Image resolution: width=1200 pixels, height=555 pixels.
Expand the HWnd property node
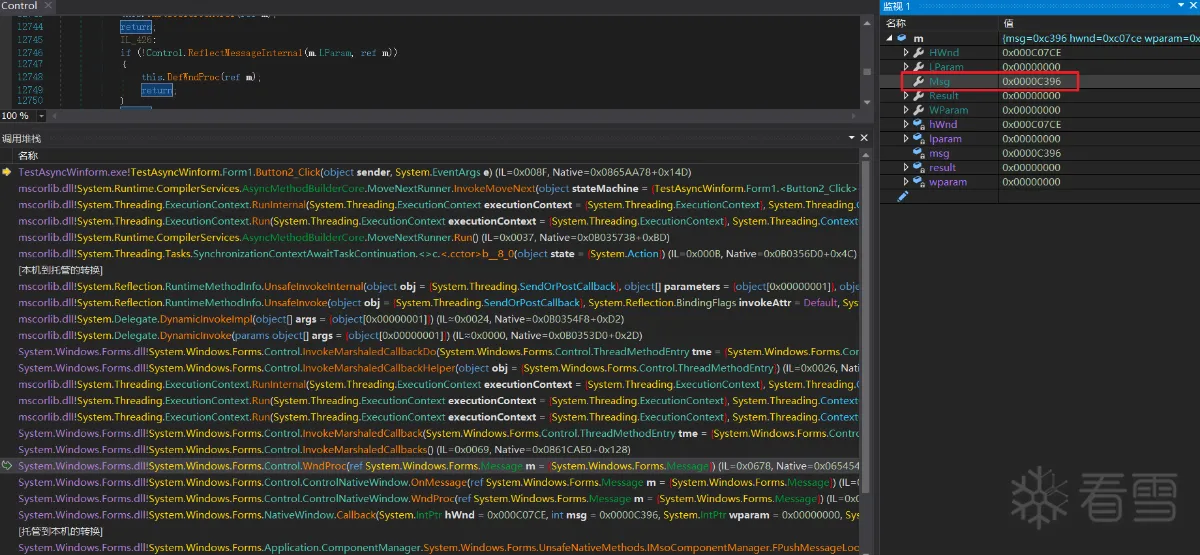[906, 53]
